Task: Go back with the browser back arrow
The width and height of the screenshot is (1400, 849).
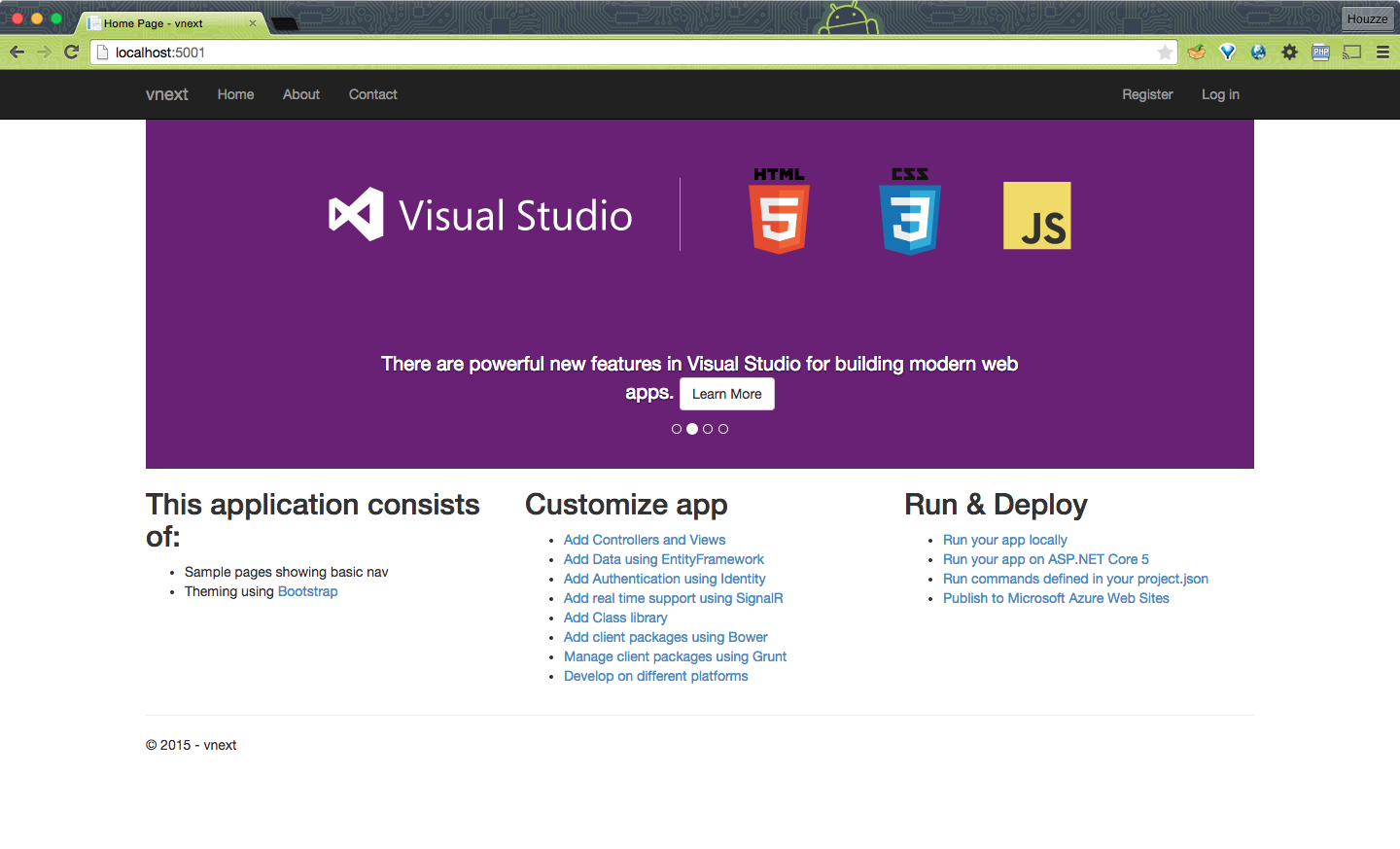Action: [17, 53]
